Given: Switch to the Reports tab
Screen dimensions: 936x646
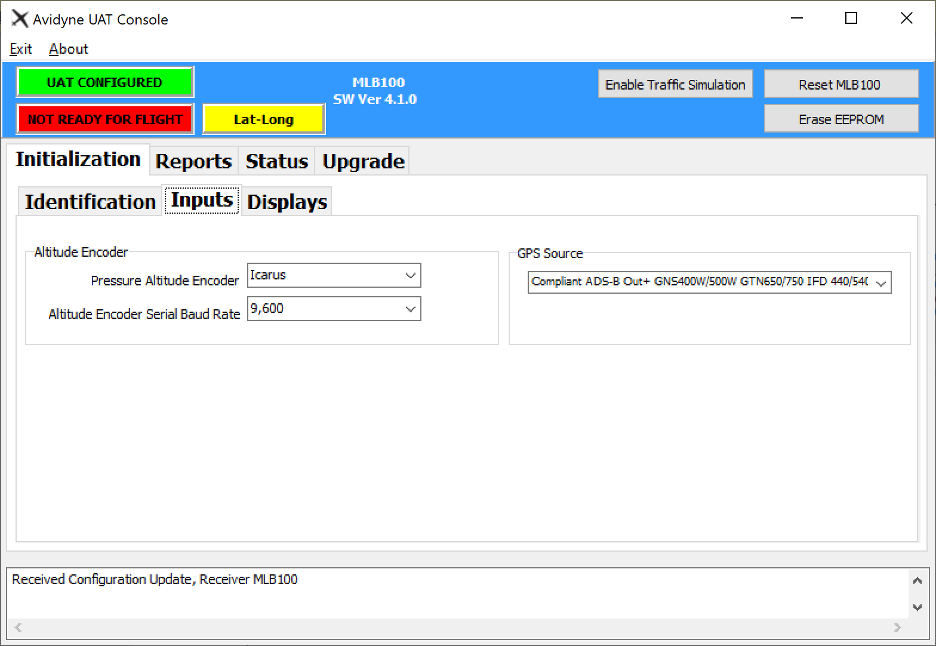Looking at the screenshot, I should (x=193, y=161).
